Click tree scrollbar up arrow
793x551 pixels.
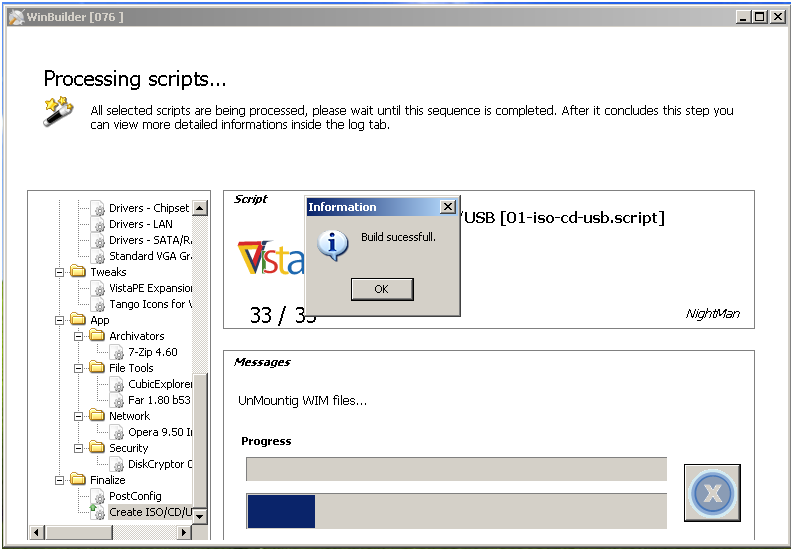pyautogui.click(x=200, y=207)
